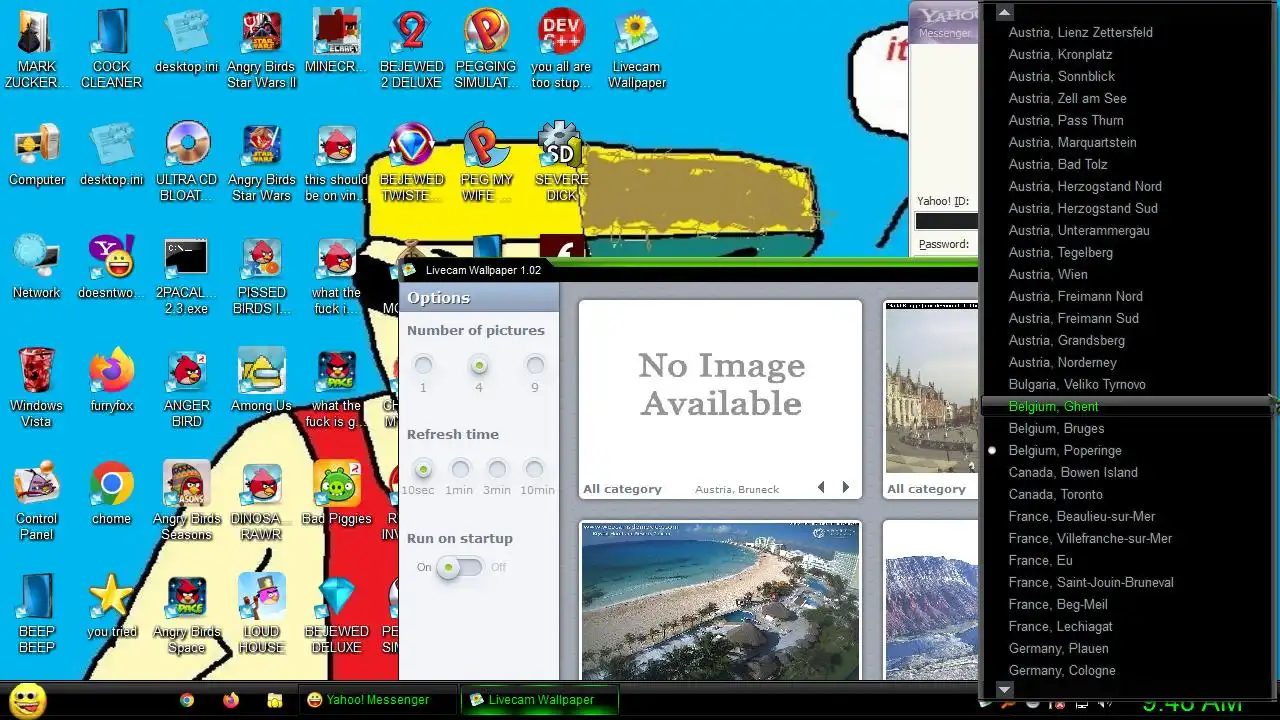This screenshot has width=1280, height=720.
Task: Select the No Image Available camera tile
Action: point(720,389)
